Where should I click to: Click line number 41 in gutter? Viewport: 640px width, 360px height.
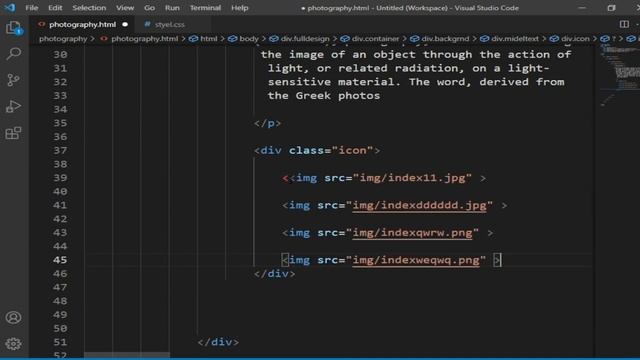click(60, 205)
